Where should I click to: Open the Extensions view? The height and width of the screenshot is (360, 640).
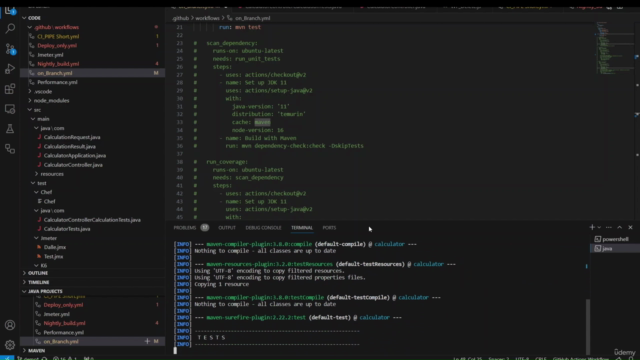pyautogui.click(x=10, y=89)
